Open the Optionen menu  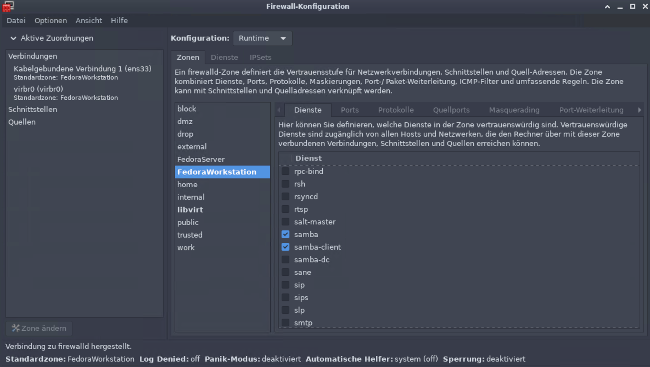coord(51,20)
